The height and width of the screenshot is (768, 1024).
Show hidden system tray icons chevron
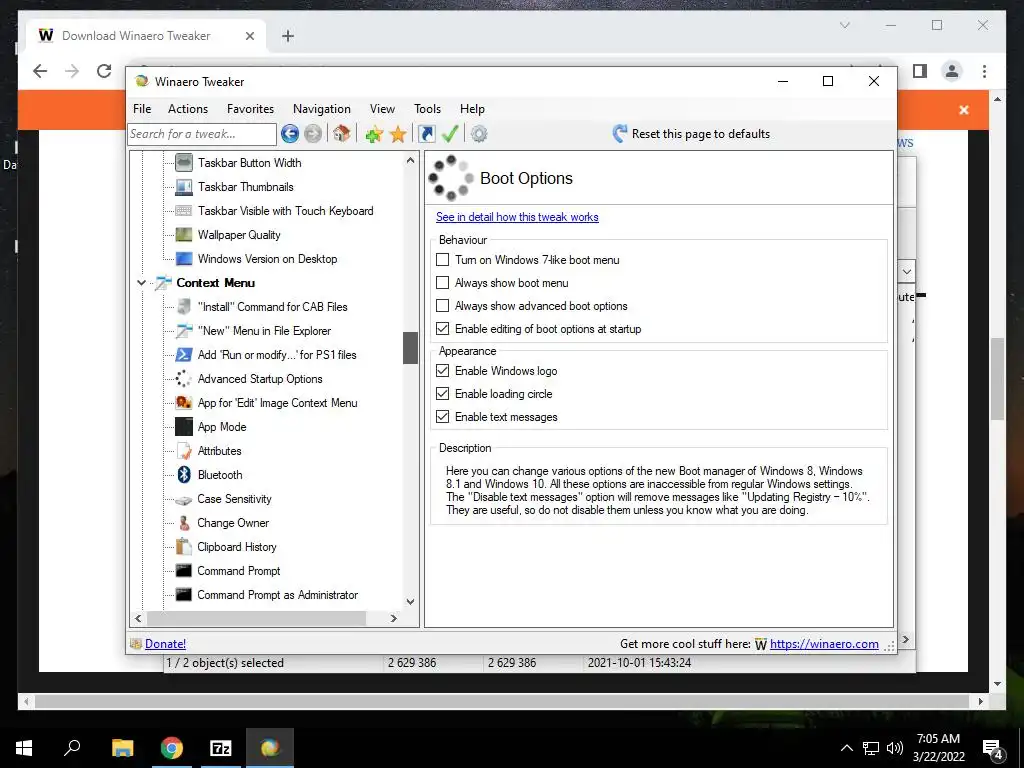pos(846,748)
